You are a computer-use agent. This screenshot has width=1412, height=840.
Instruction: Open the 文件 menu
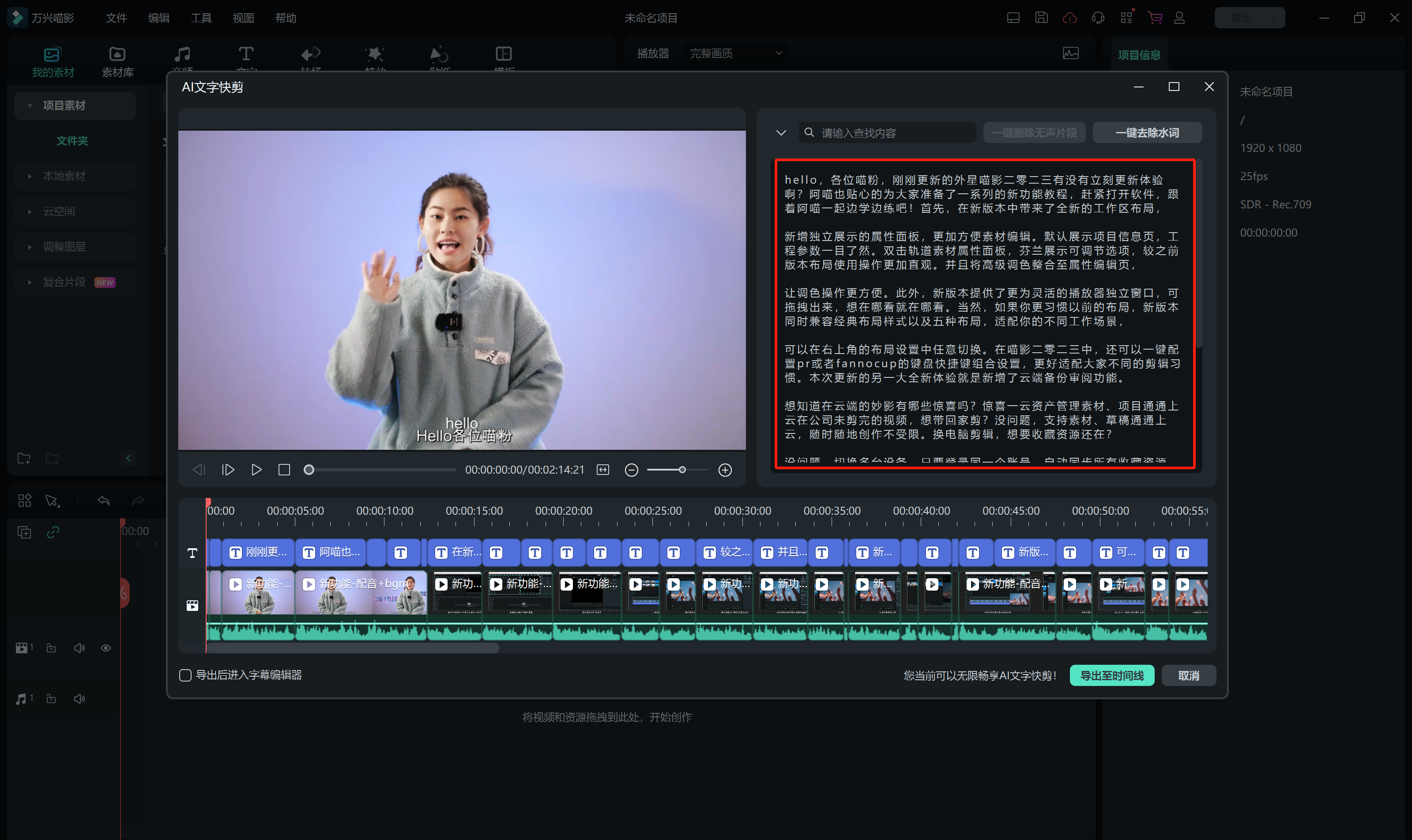116,18
